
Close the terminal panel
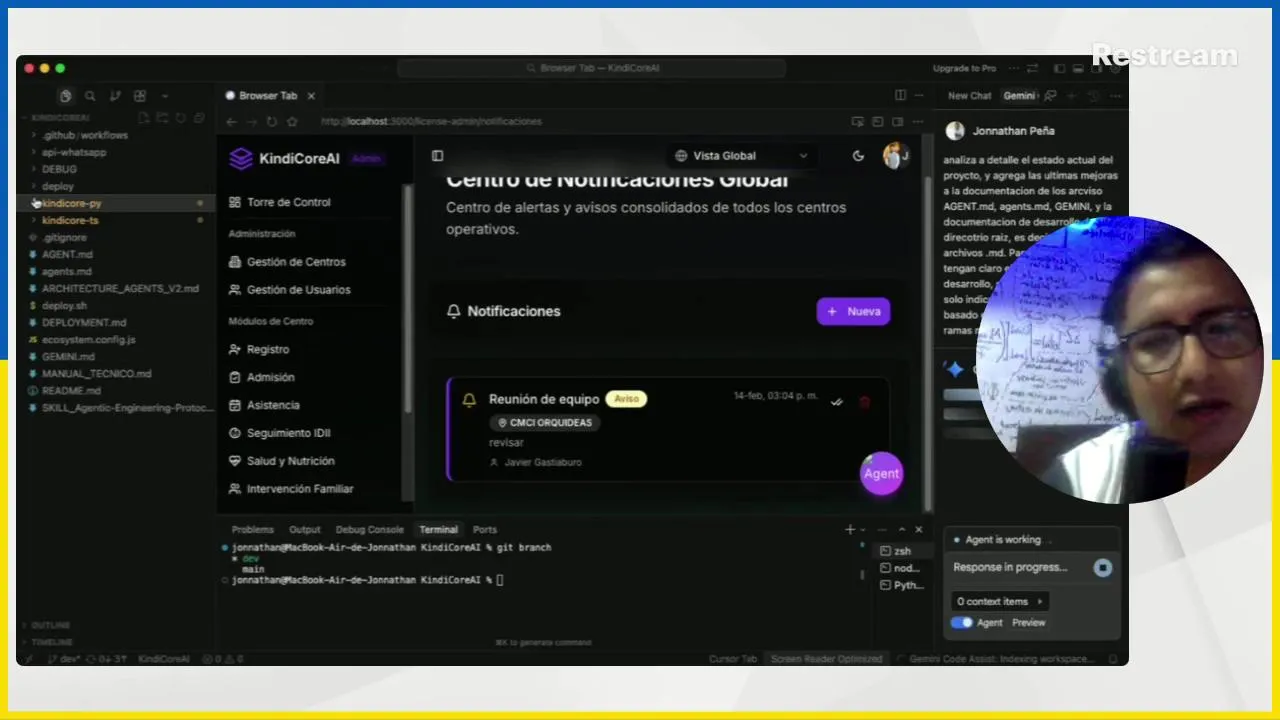(x=919, y=530)
